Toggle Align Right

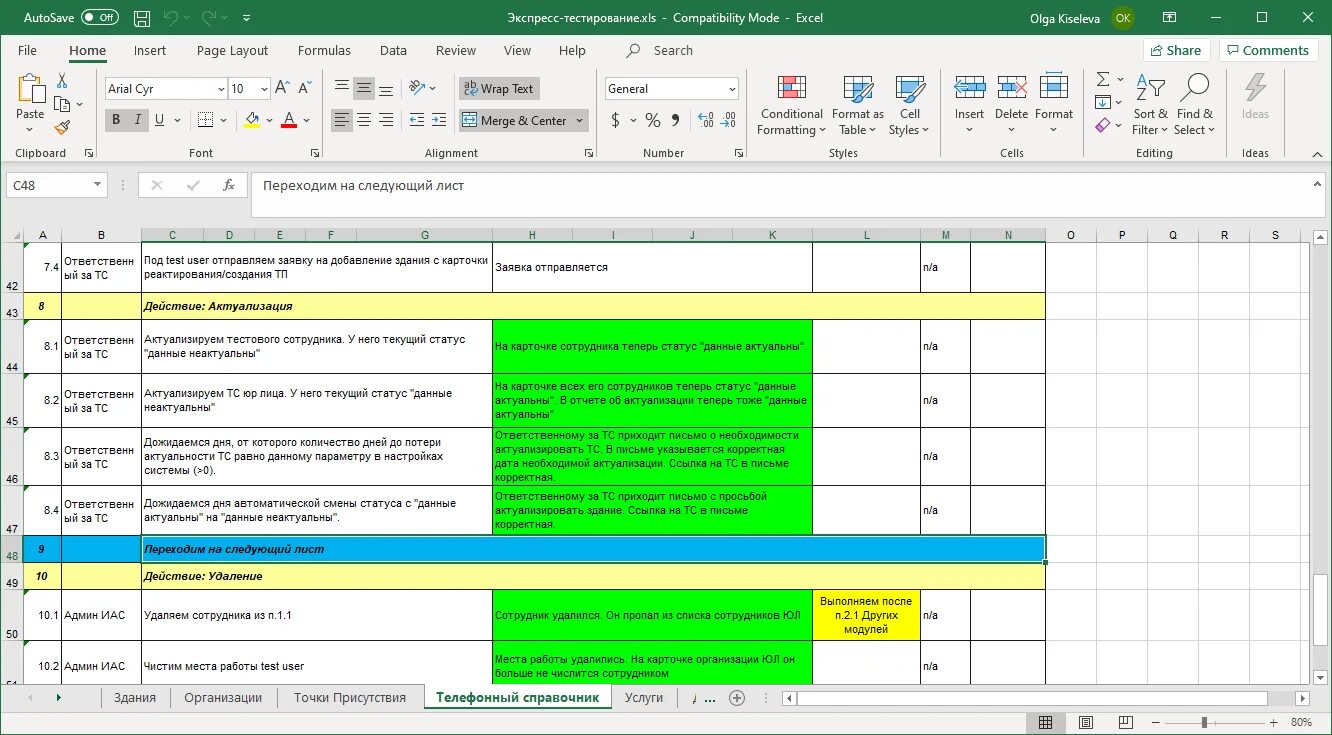coord(386,120)
